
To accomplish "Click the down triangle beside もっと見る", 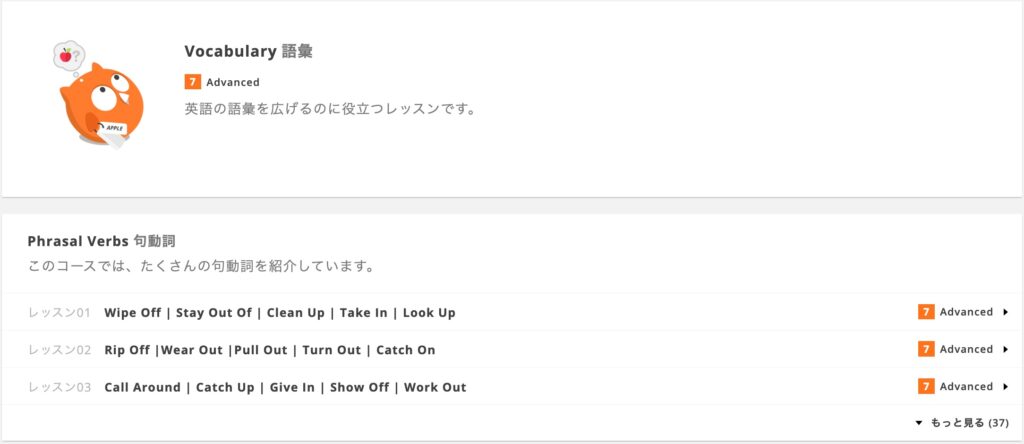I will pos(919,423).
